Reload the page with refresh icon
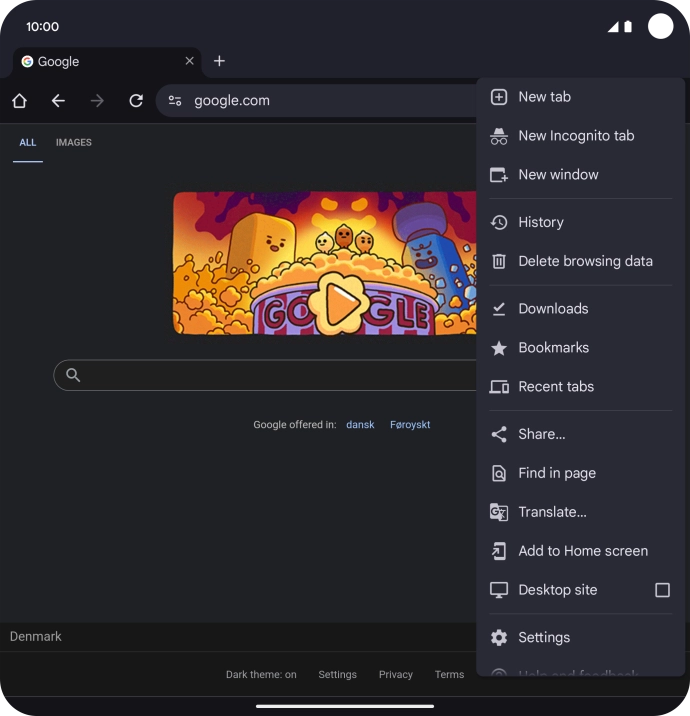The height and width of the screenshot is (716, 690). coord(136,100)
